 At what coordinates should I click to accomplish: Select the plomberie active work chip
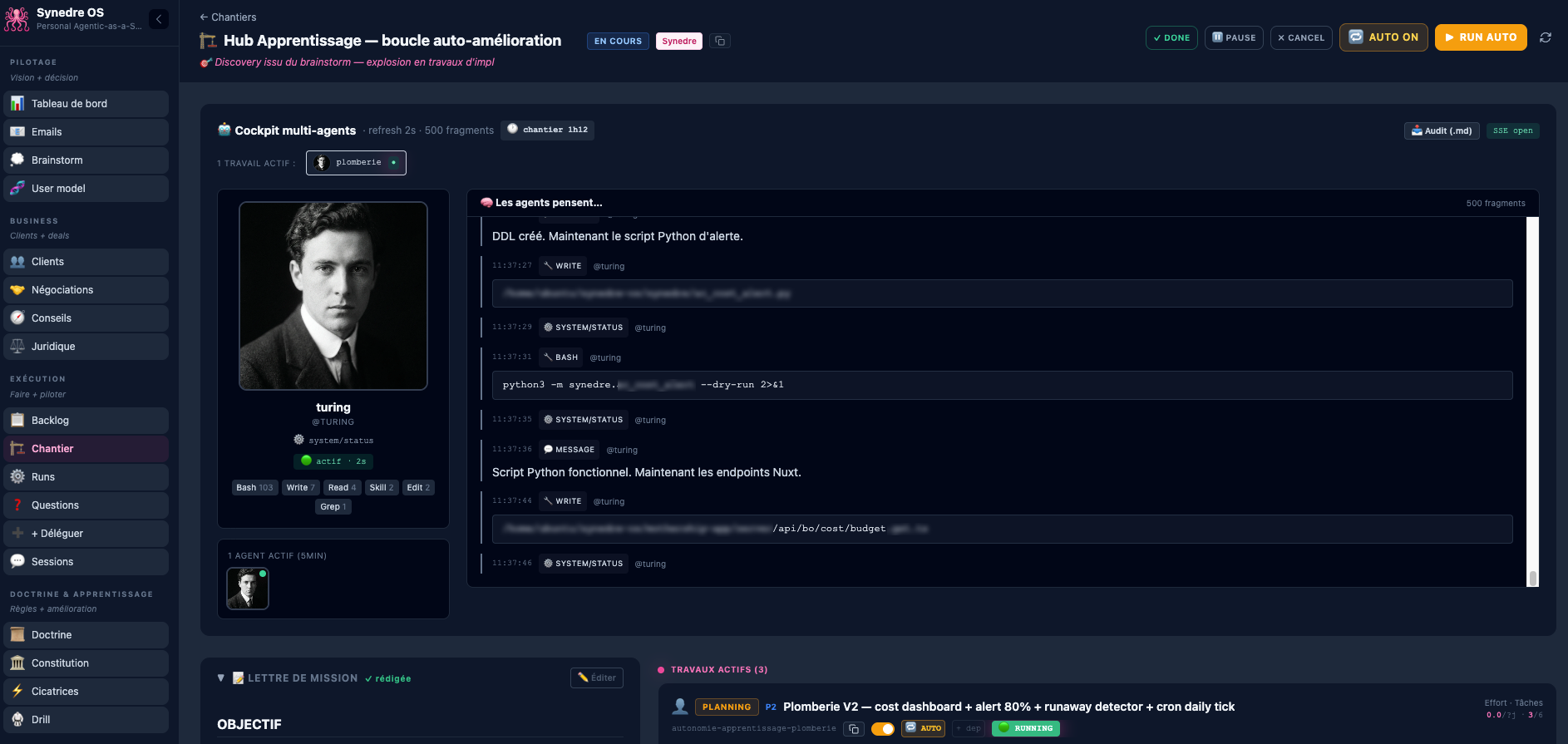[x=356, y=163]
